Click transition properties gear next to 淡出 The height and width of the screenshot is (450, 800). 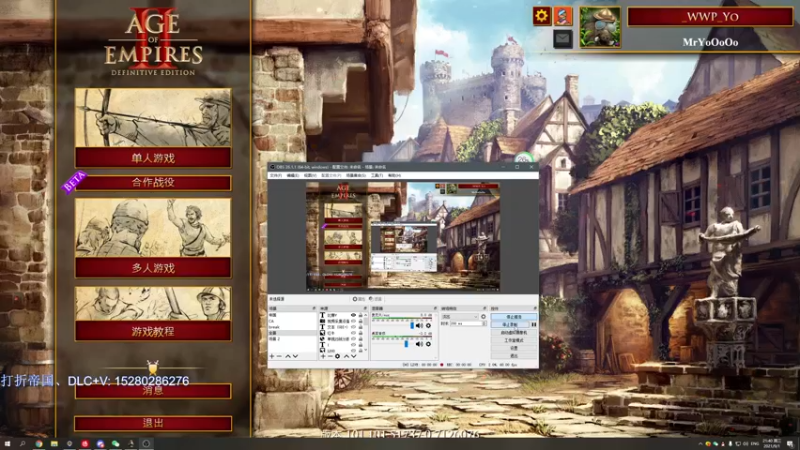click(483, 316)
